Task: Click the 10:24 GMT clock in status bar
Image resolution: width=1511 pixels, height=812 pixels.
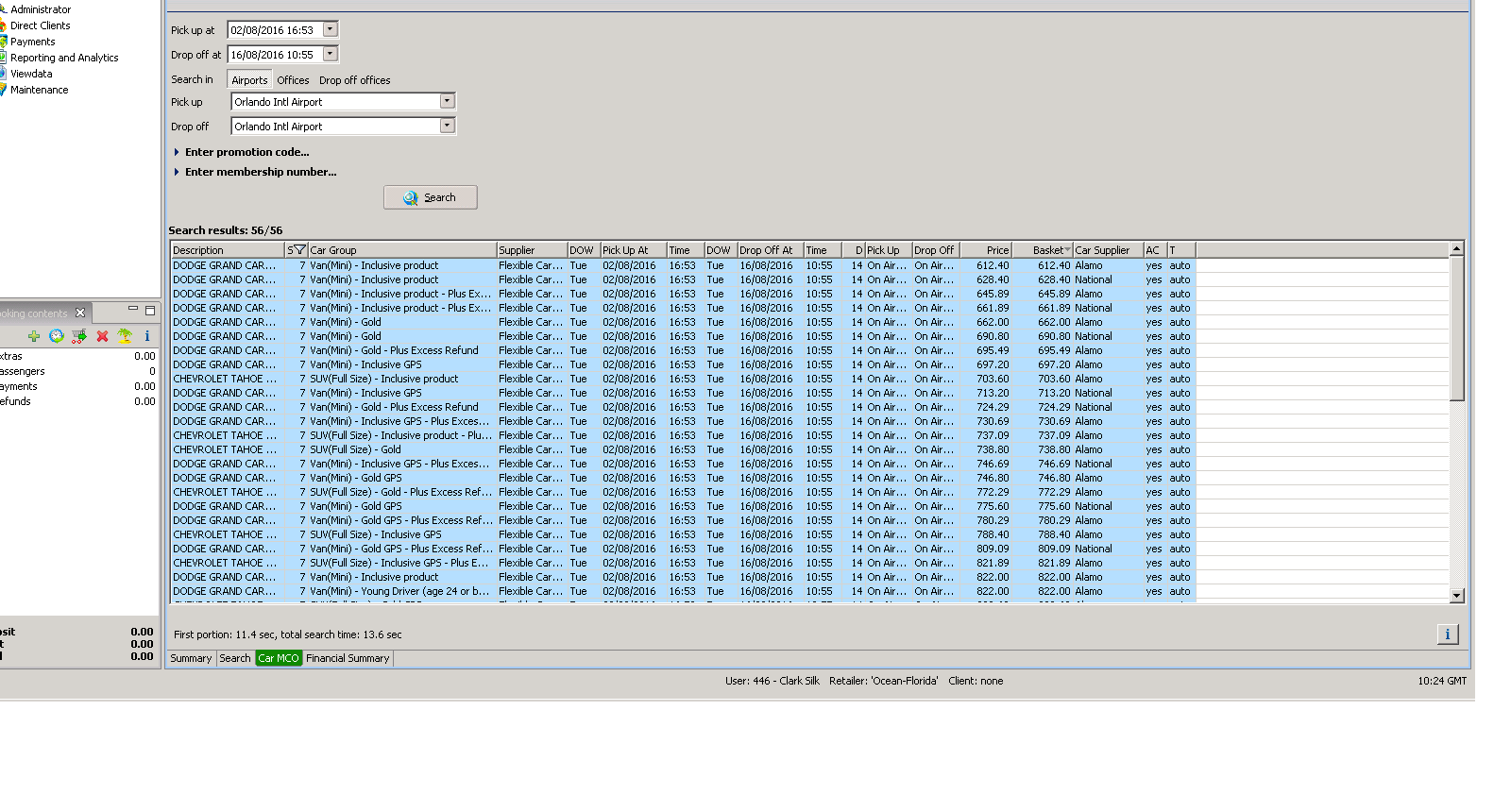Action: coord(1442,681)
